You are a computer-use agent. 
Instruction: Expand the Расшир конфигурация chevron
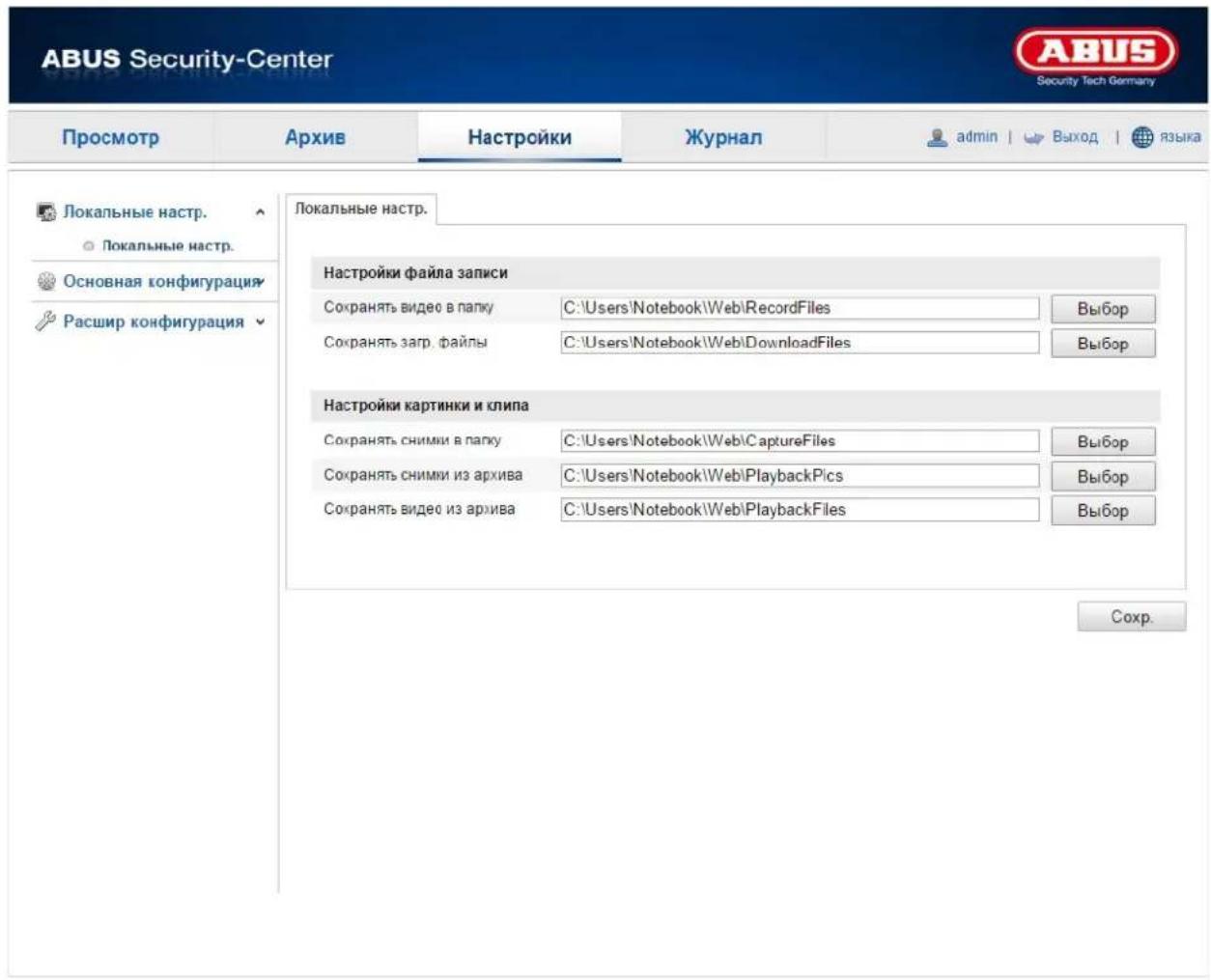[260, 322]
